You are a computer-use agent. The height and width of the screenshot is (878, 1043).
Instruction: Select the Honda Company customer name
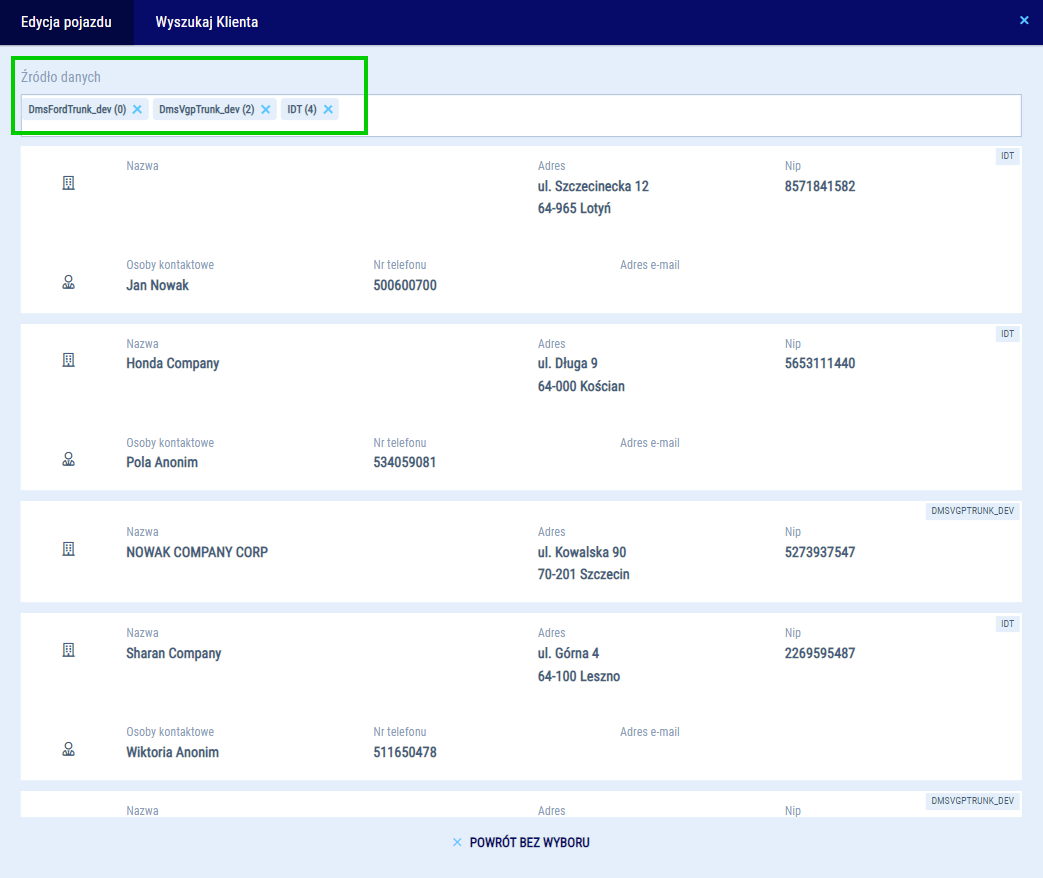(173, 363)
